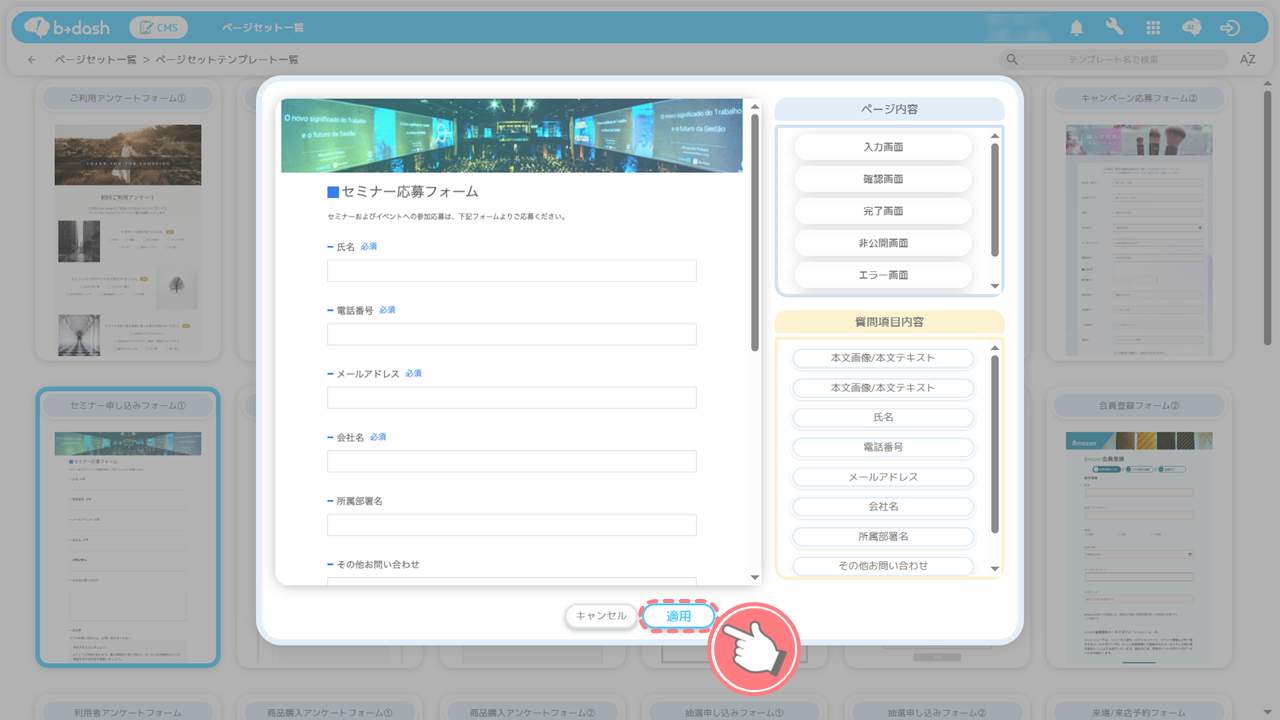
Task: Focus the template name search box
Action: [1114, 60]
